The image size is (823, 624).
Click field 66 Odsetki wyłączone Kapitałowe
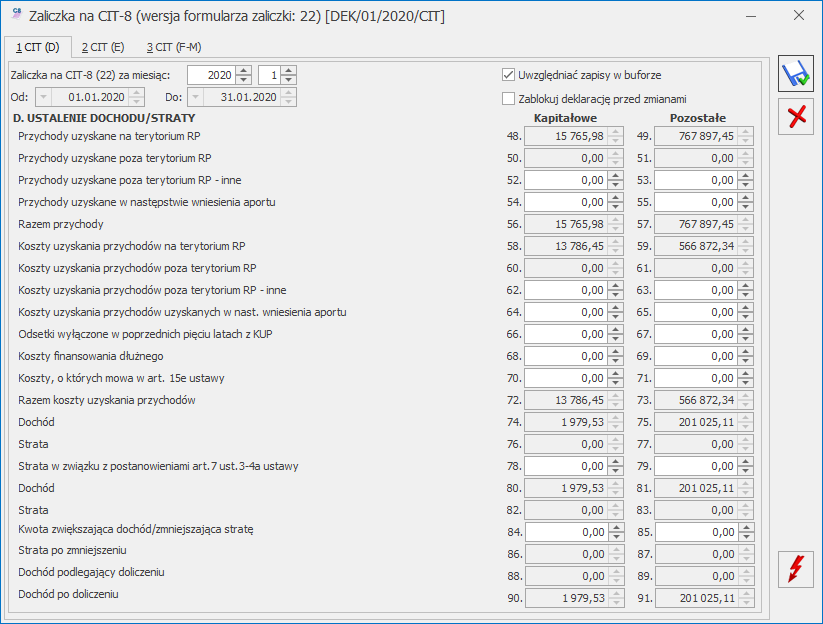click(x=566, y=334)
